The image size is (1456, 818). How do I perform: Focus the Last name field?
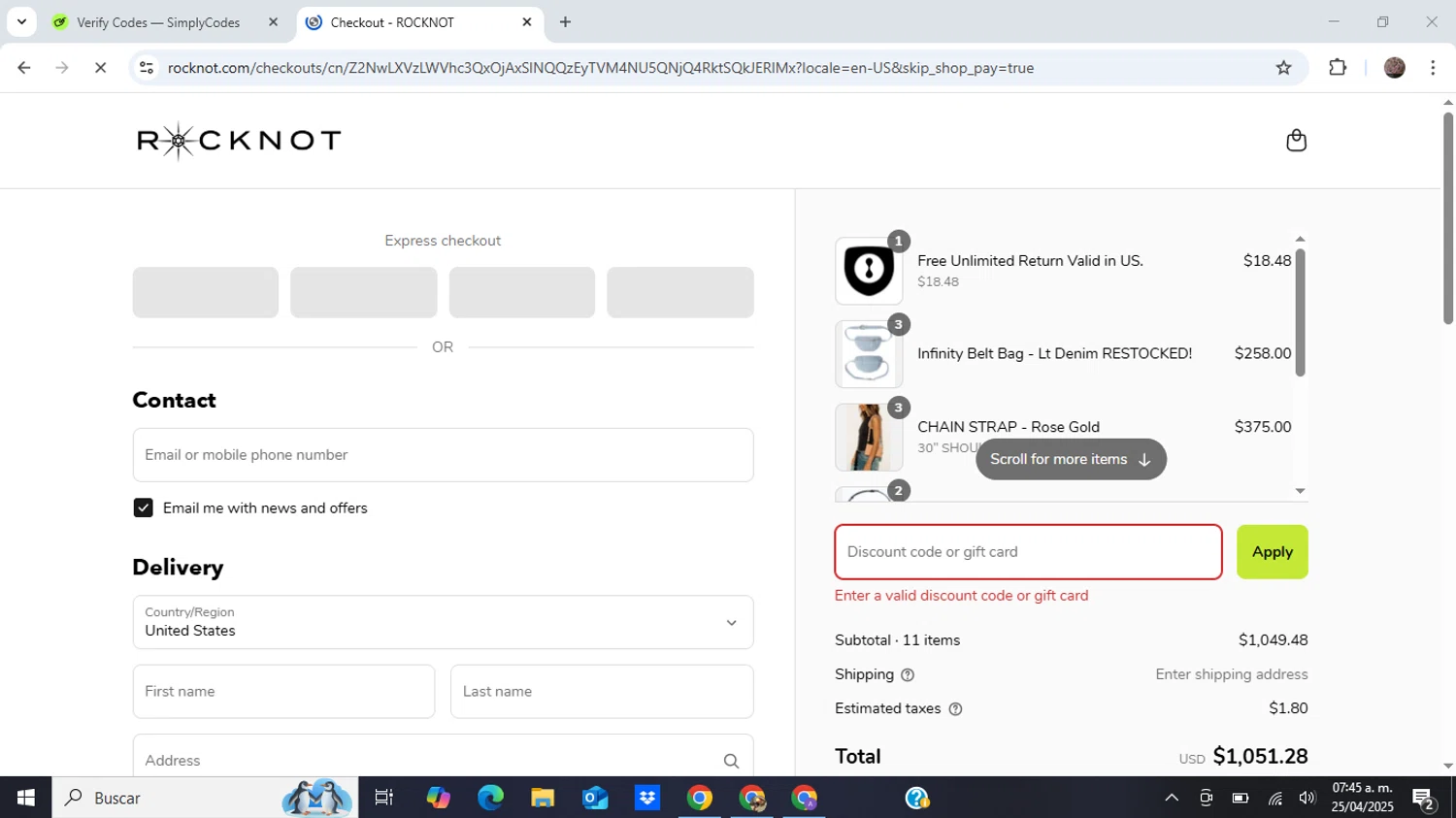tap(602, 692)
